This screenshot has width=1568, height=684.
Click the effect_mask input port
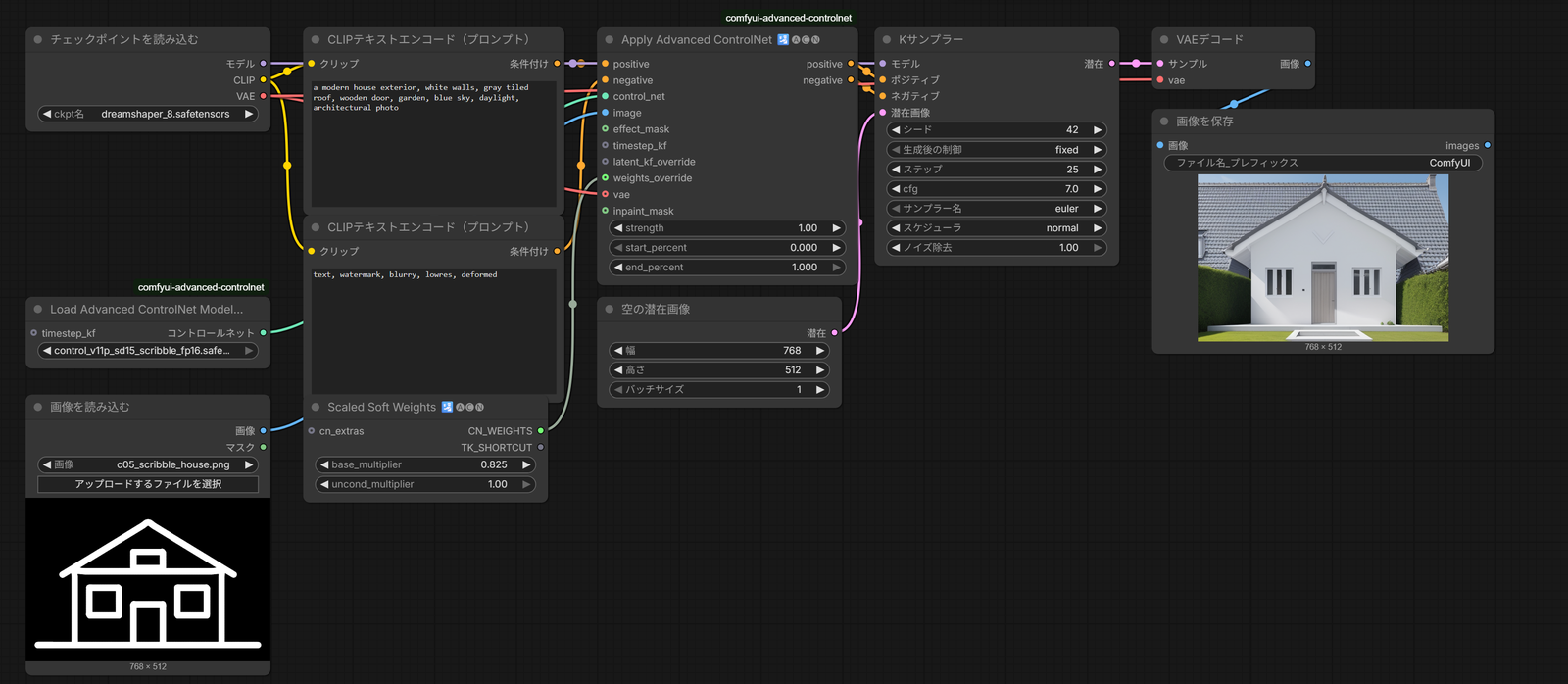tap(605, 129)
